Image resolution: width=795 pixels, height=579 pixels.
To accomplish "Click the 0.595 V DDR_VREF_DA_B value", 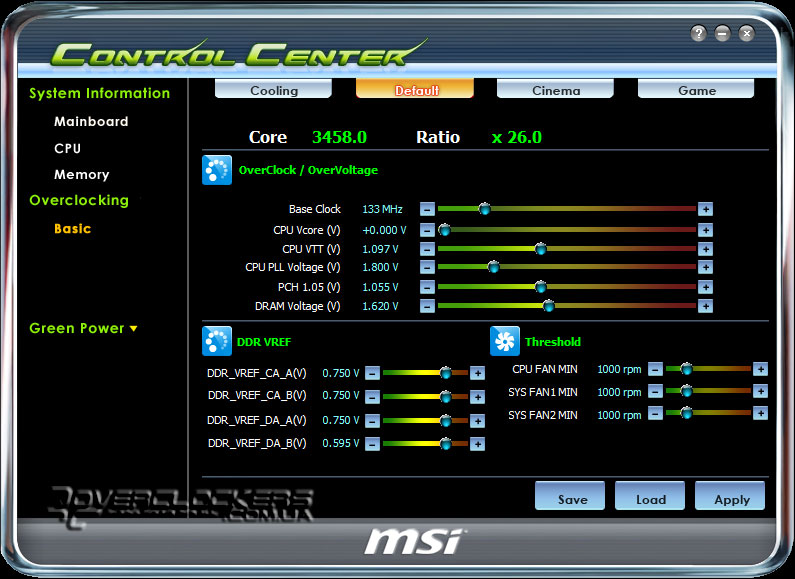I will click(x=341, y=443).
